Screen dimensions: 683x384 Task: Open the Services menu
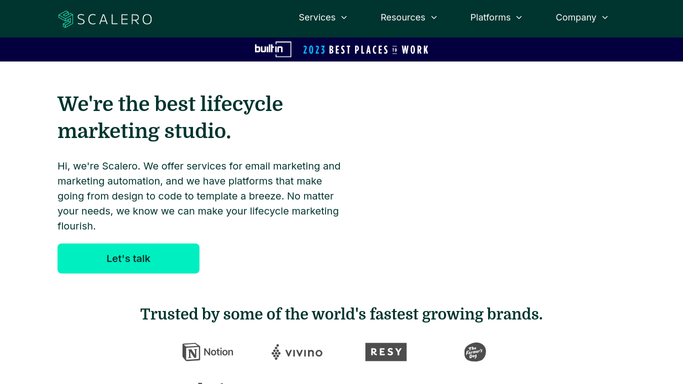(317, 17)
